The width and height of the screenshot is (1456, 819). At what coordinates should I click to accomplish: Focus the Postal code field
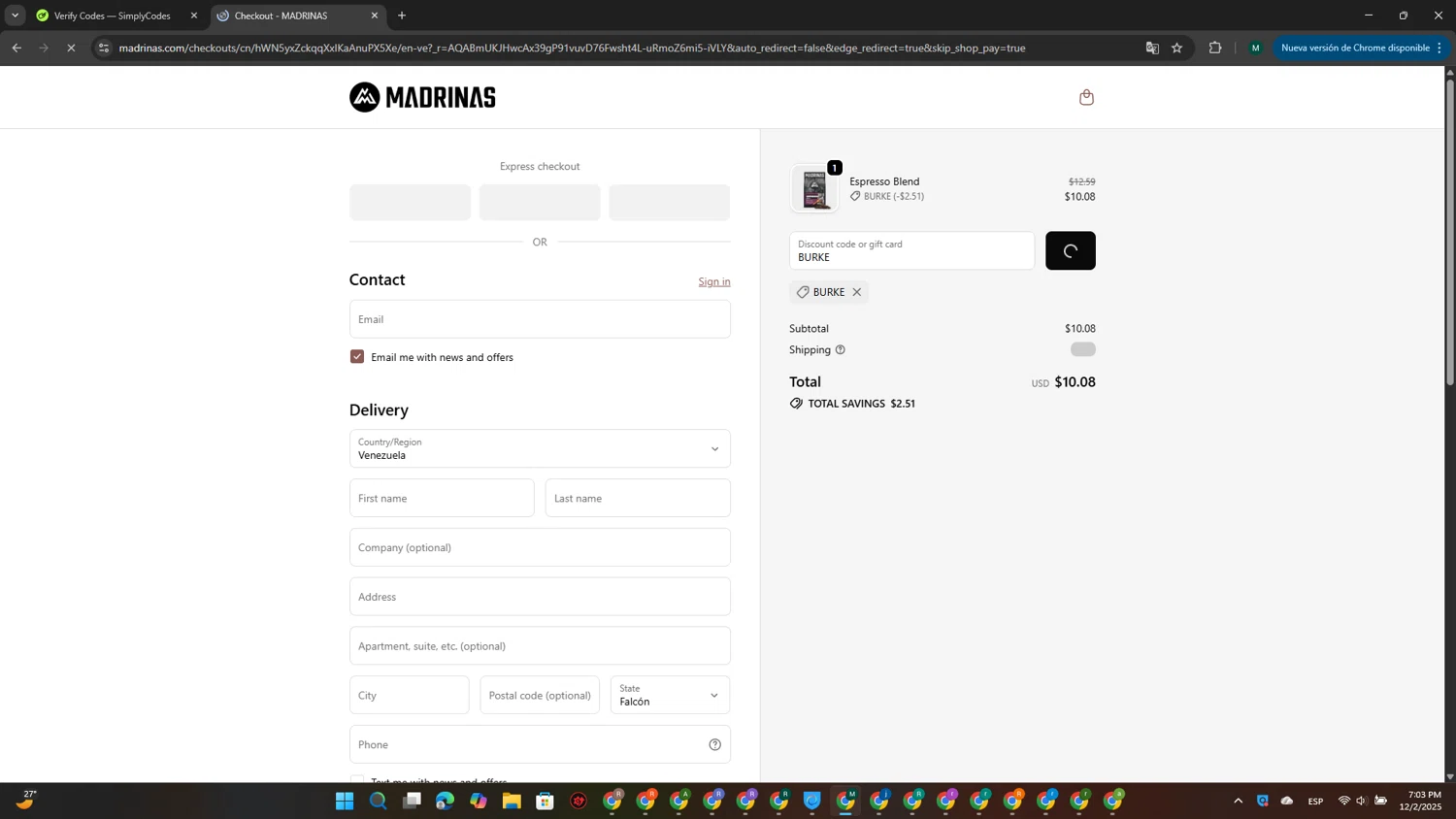pos(540,695)
